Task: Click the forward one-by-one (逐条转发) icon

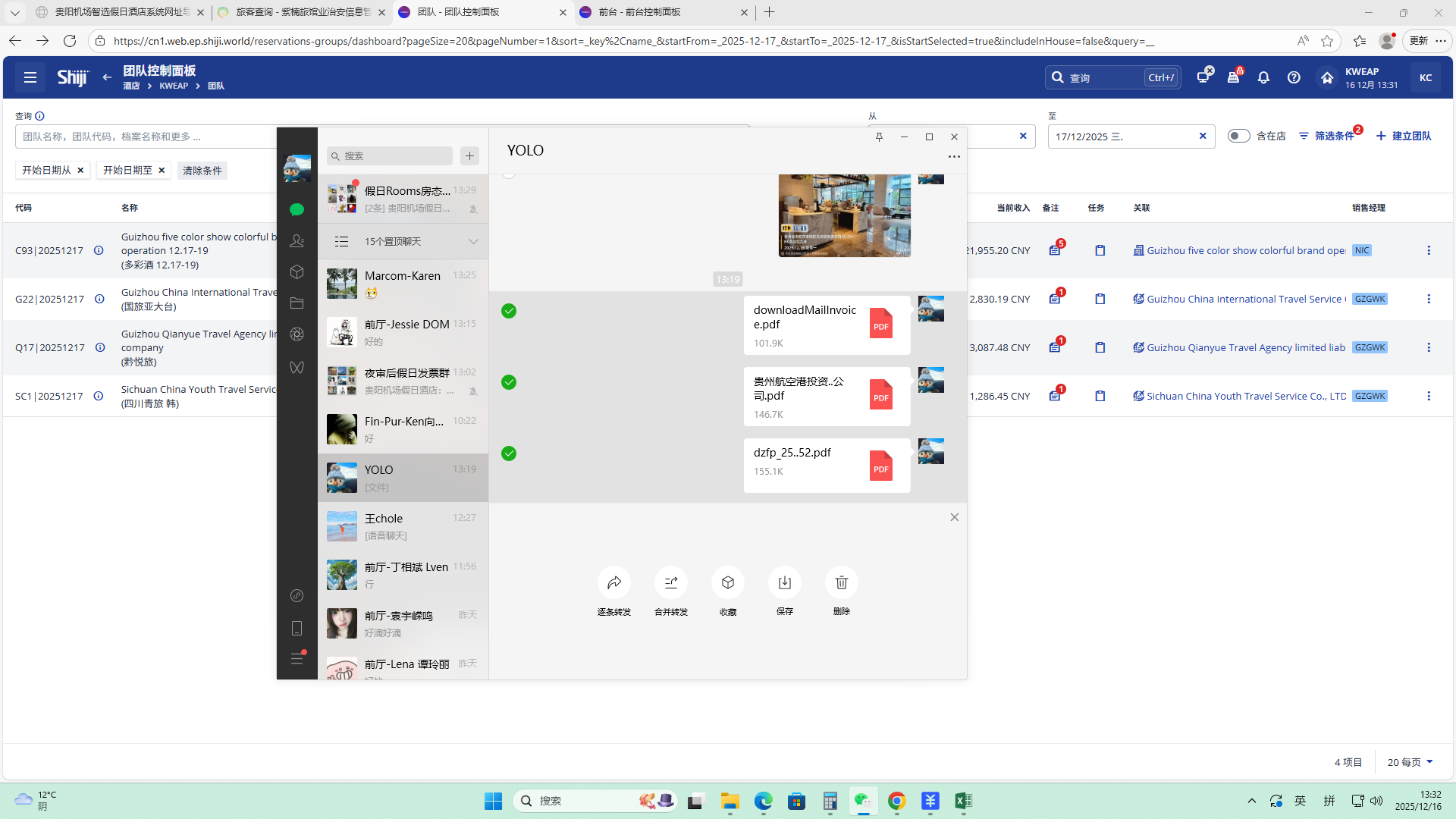Action: point(613,582)
